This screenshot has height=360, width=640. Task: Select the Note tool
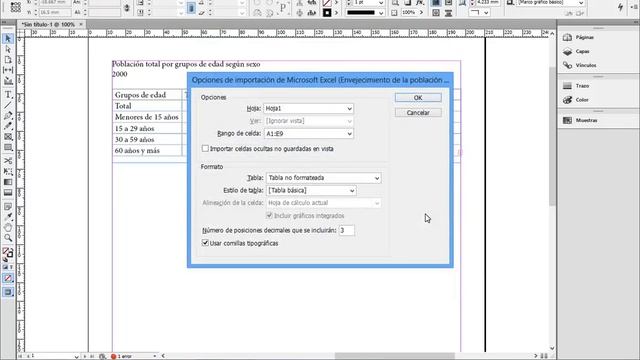(x=8, y=207)
